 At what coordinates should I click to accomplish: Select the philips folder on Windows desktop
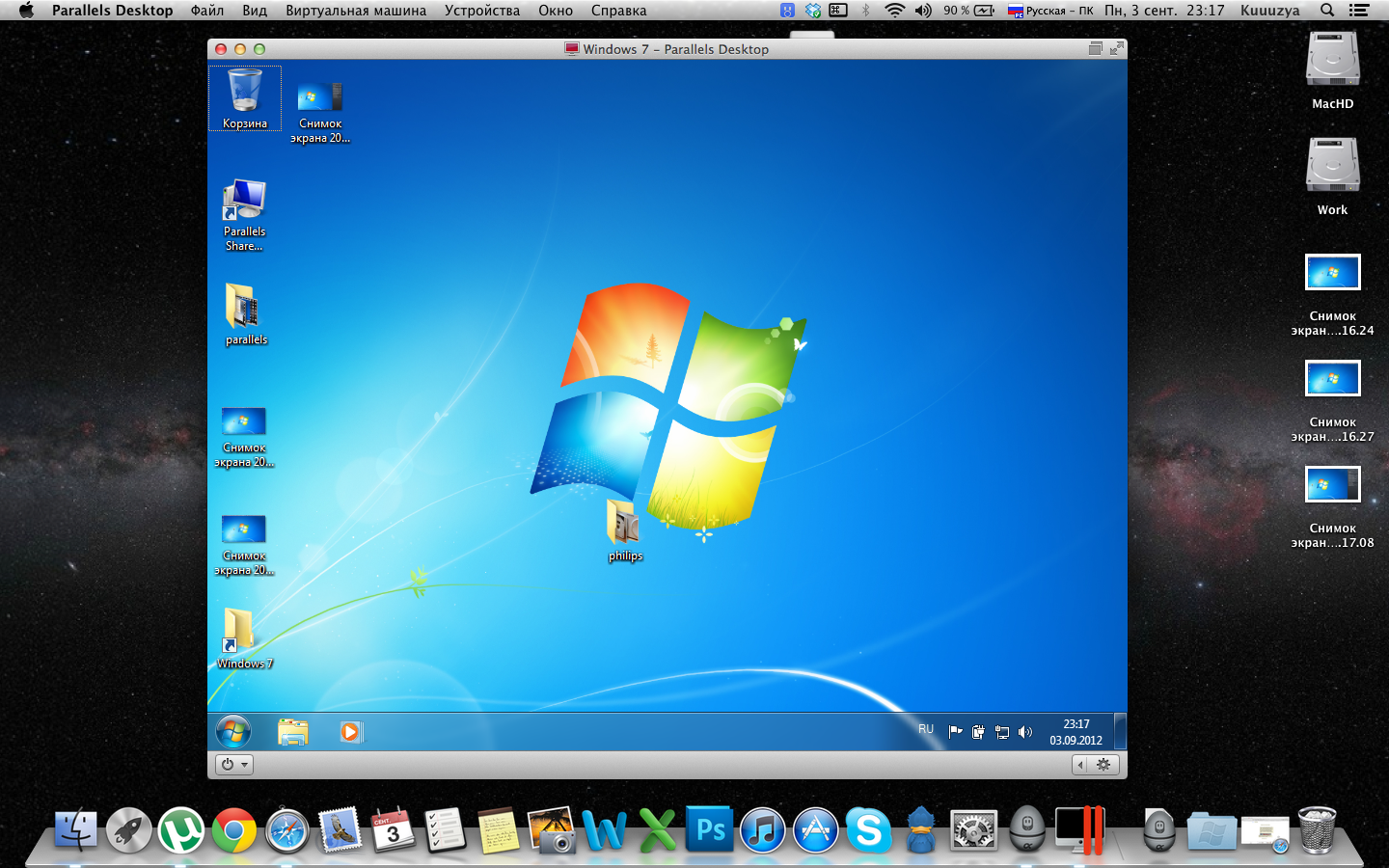625,529
